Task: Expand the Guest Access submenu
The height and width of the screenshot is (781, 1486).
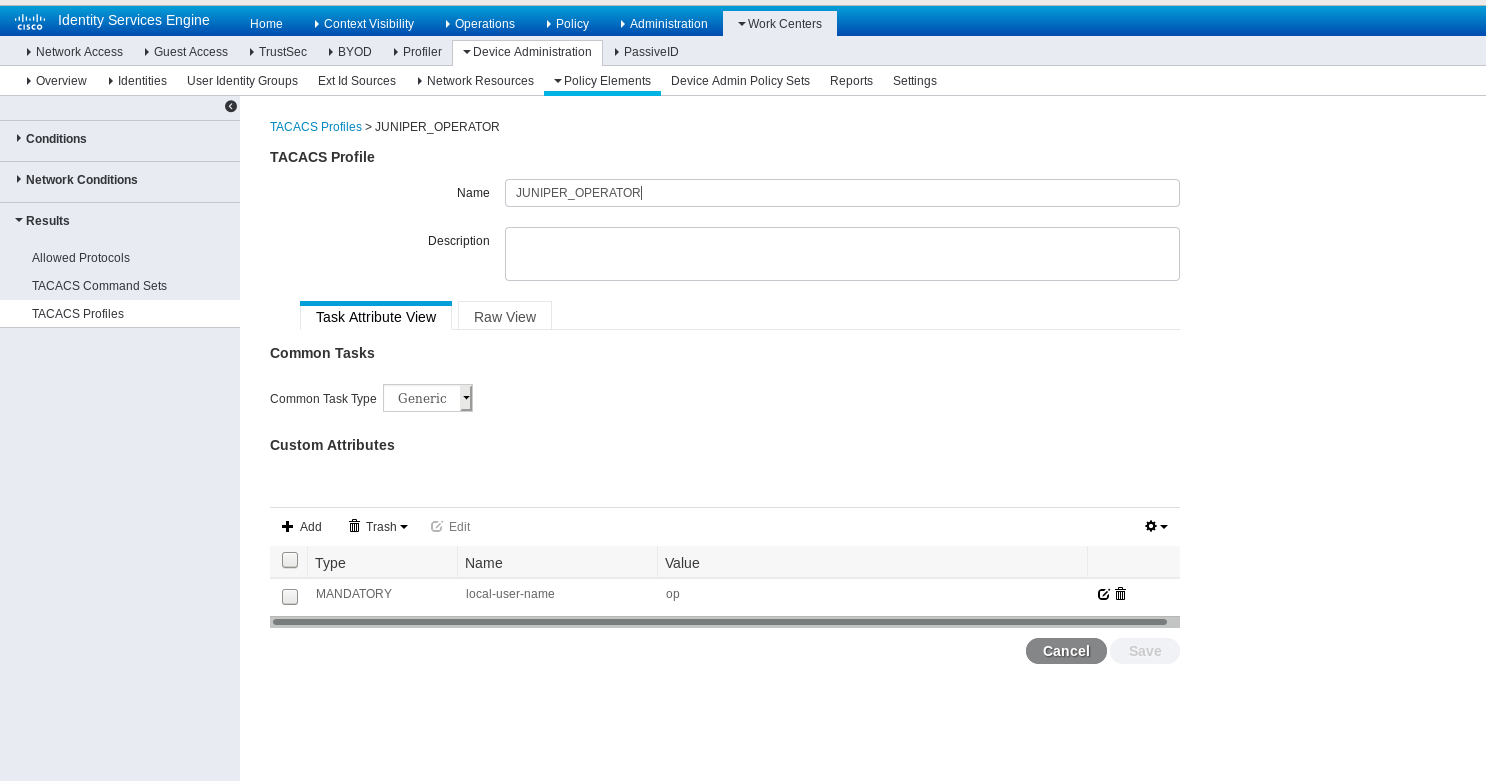Action: tap(187, 52)
